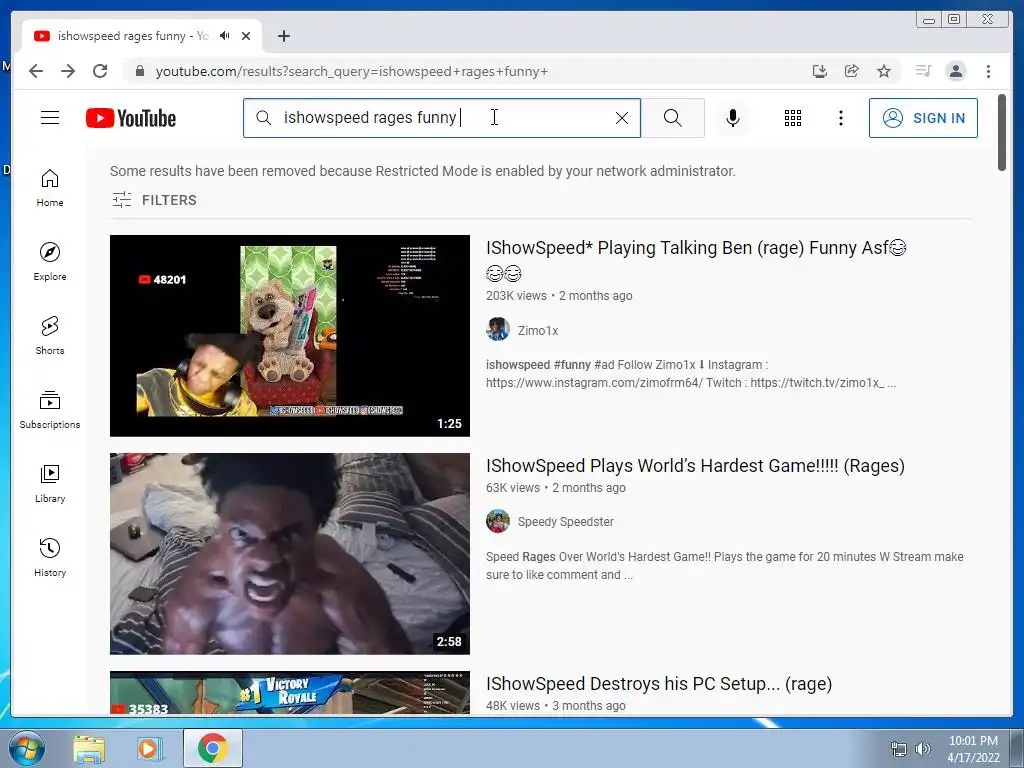The height and width of the screenshot is (768, 1024).
Task: Open the YouTube hamburger guide menu
Action: tap(50, 118)
